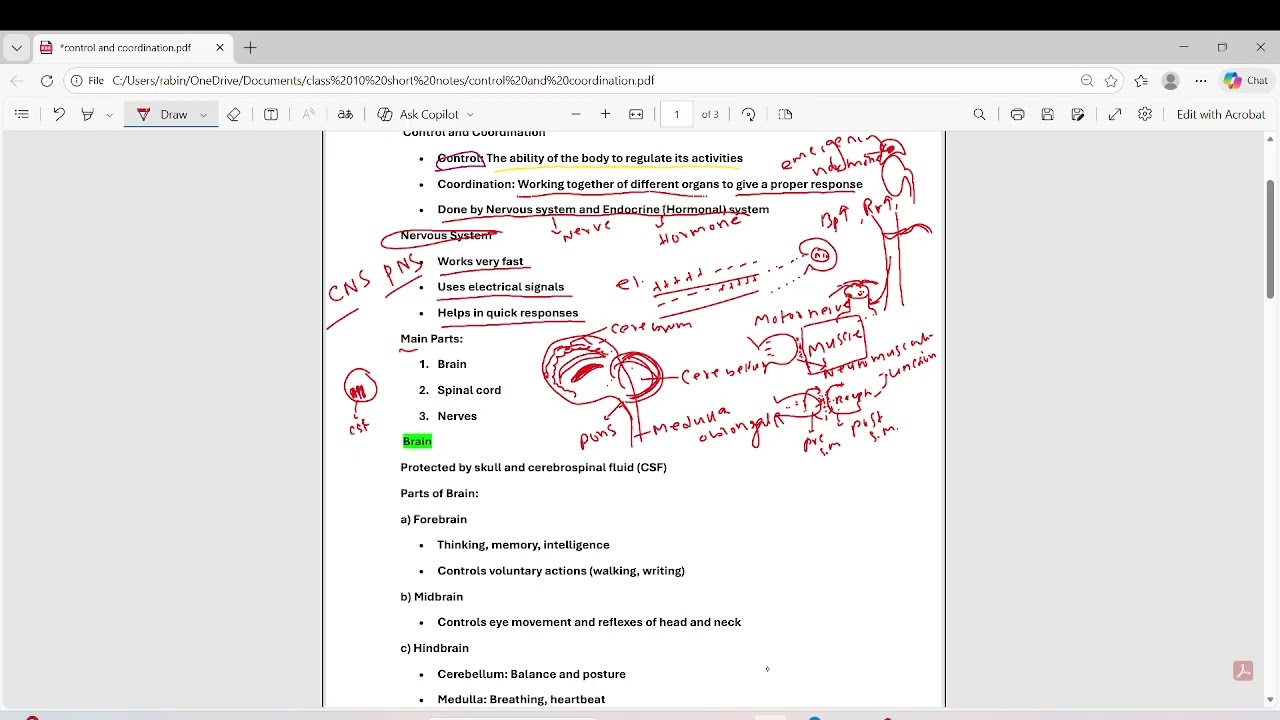Zoom out of the PDF
The height and width of the screenshot is (720, 1280).
pos(576,115)
